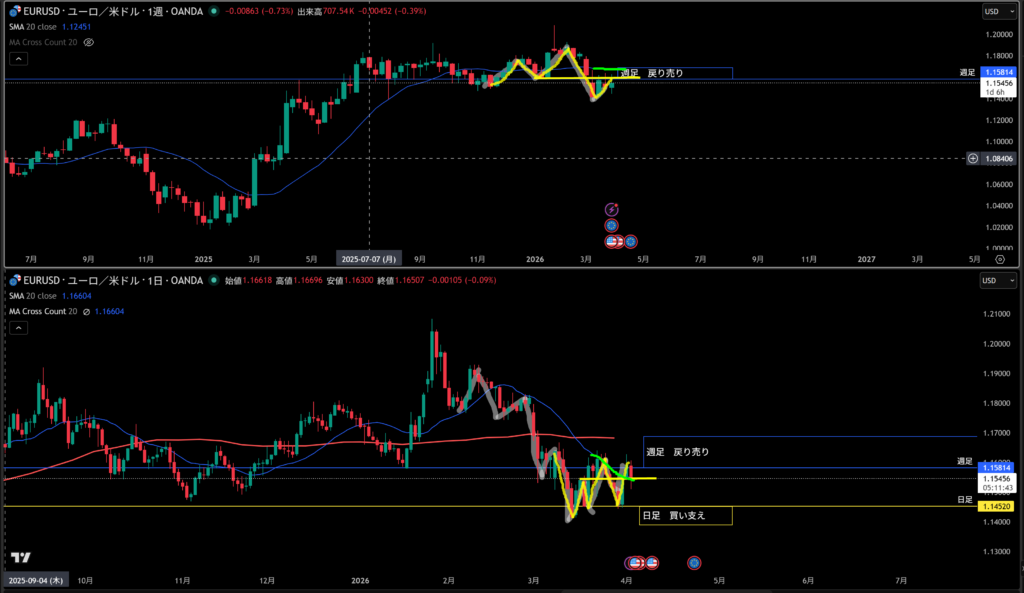Click the purple lightning news event icon
Screen dimensions: 1024x593
coord(612,209)
